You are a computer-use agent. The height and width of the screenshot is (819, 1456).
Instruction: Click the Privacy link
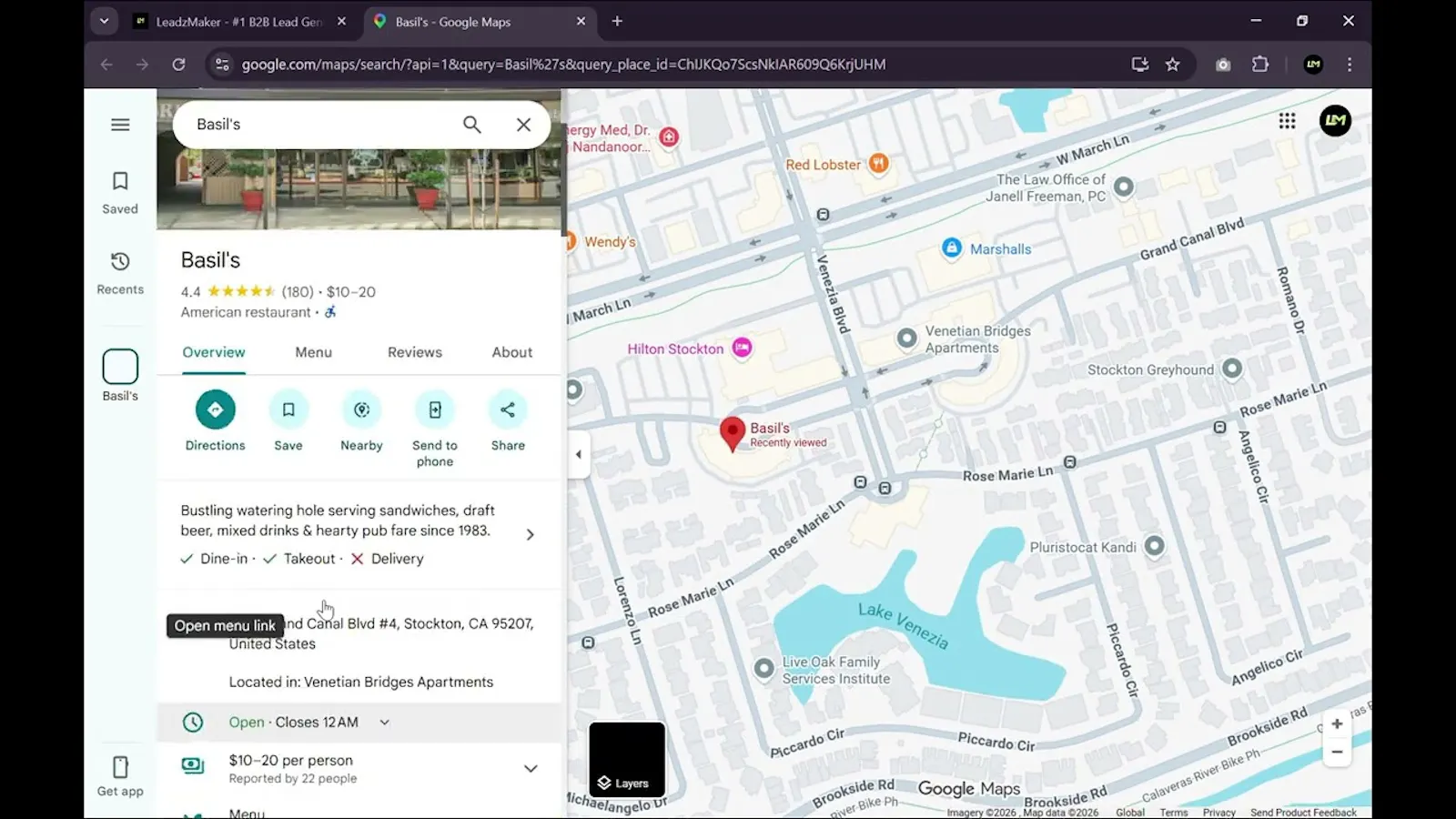1218,813
